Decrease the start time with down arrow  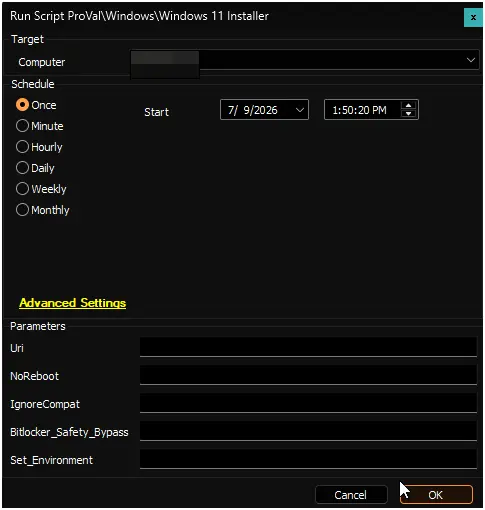(x=408, y=114)
